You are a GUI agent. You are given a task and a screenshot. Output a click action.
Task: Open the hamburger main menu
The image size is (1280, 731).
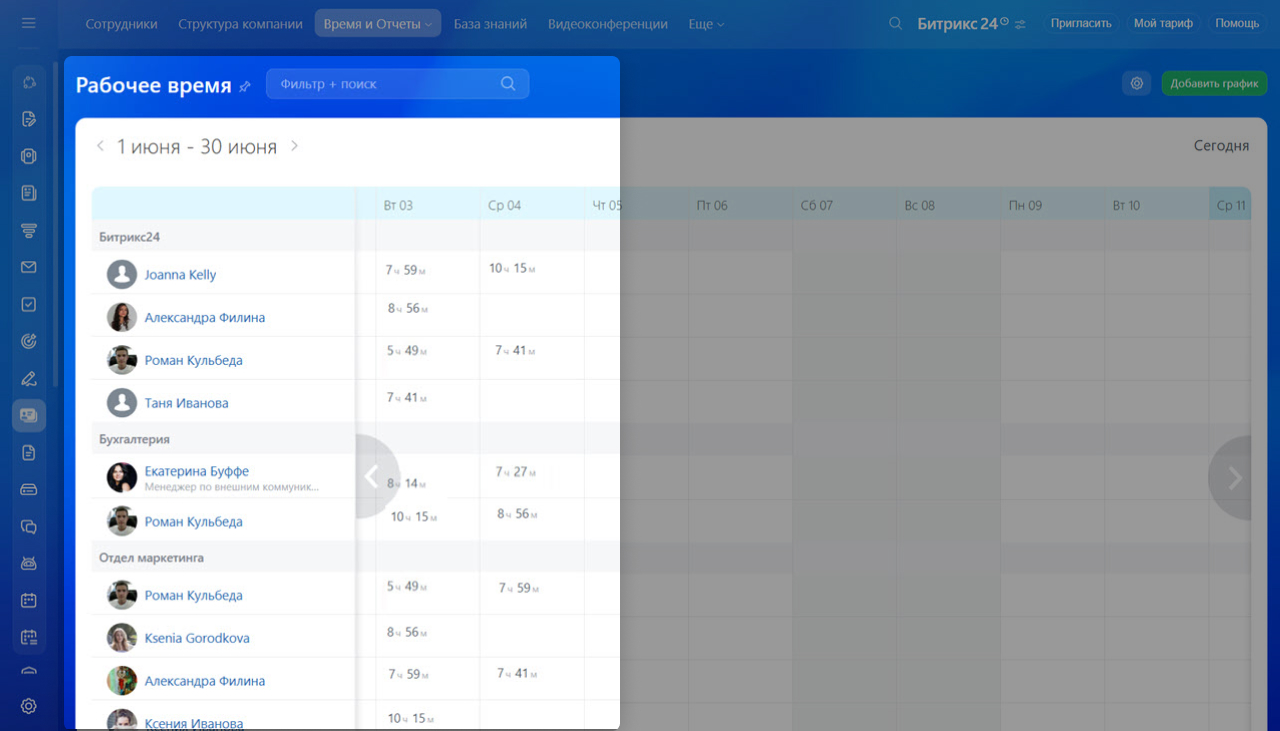28,23
